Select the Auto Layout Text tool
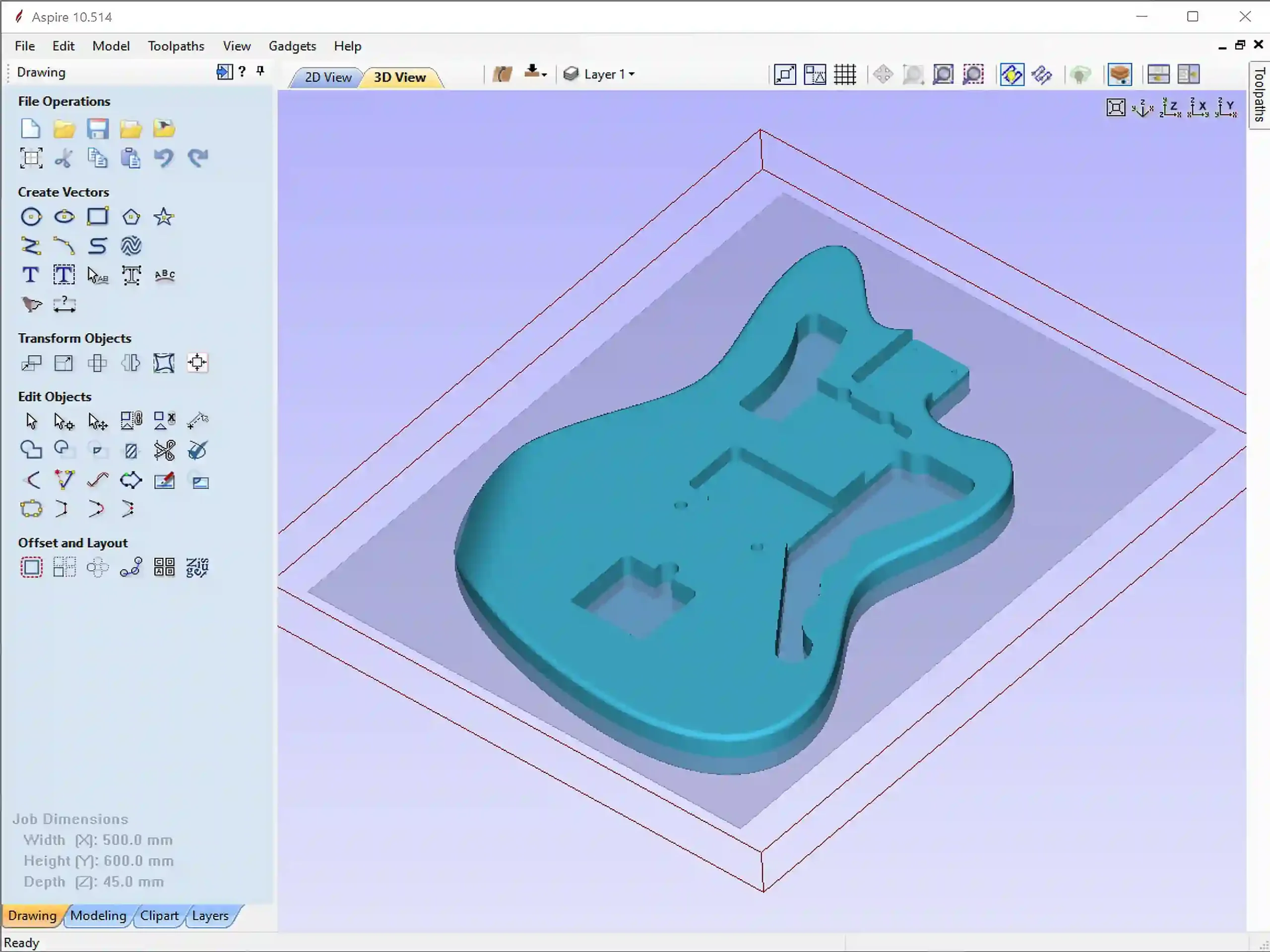The height and width of the screenshot is (952, 1270). [63, 276]
